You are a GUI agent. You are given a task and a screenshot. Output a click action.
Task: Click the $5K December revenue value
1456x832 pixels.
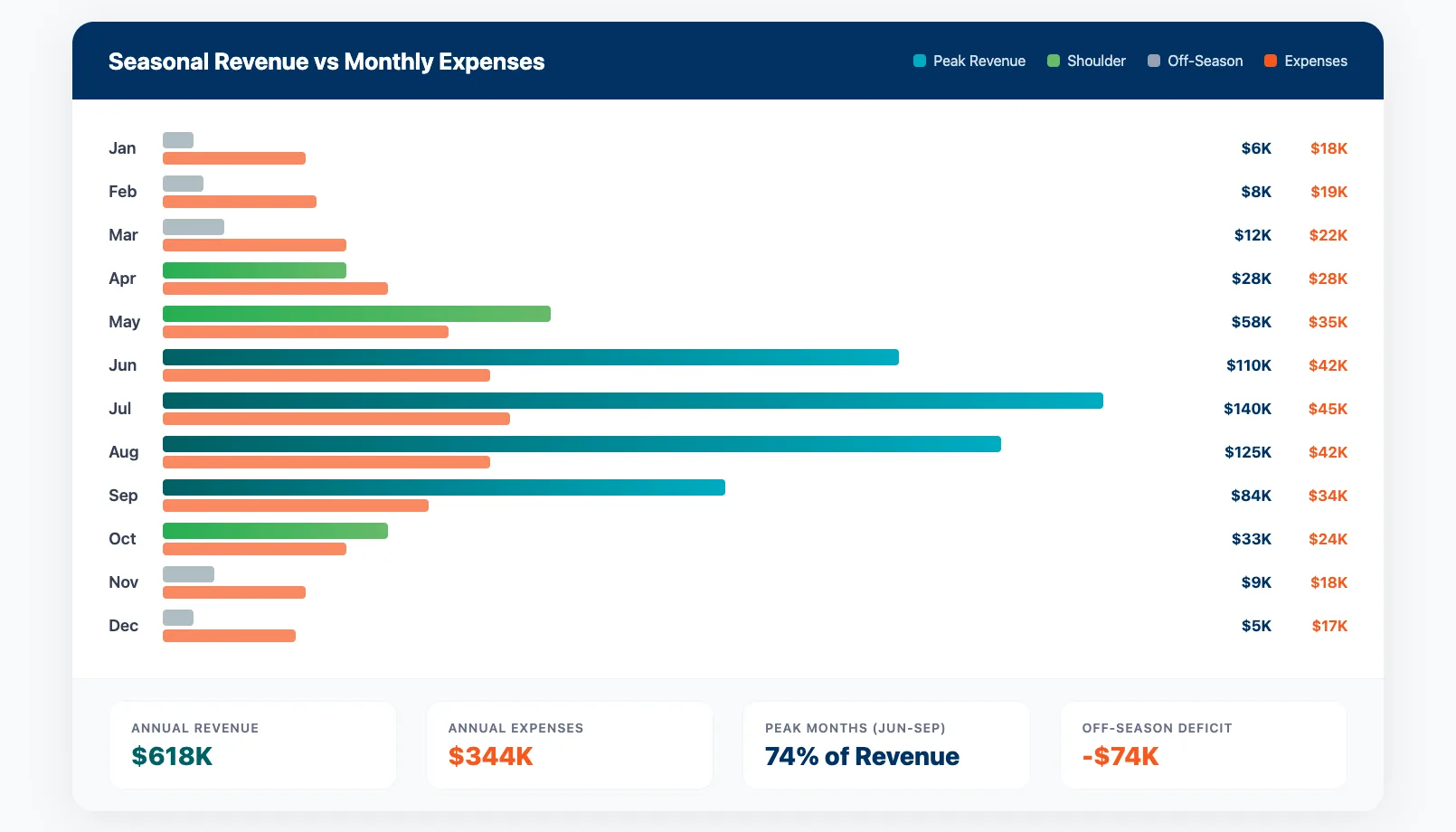(1256, 626)
